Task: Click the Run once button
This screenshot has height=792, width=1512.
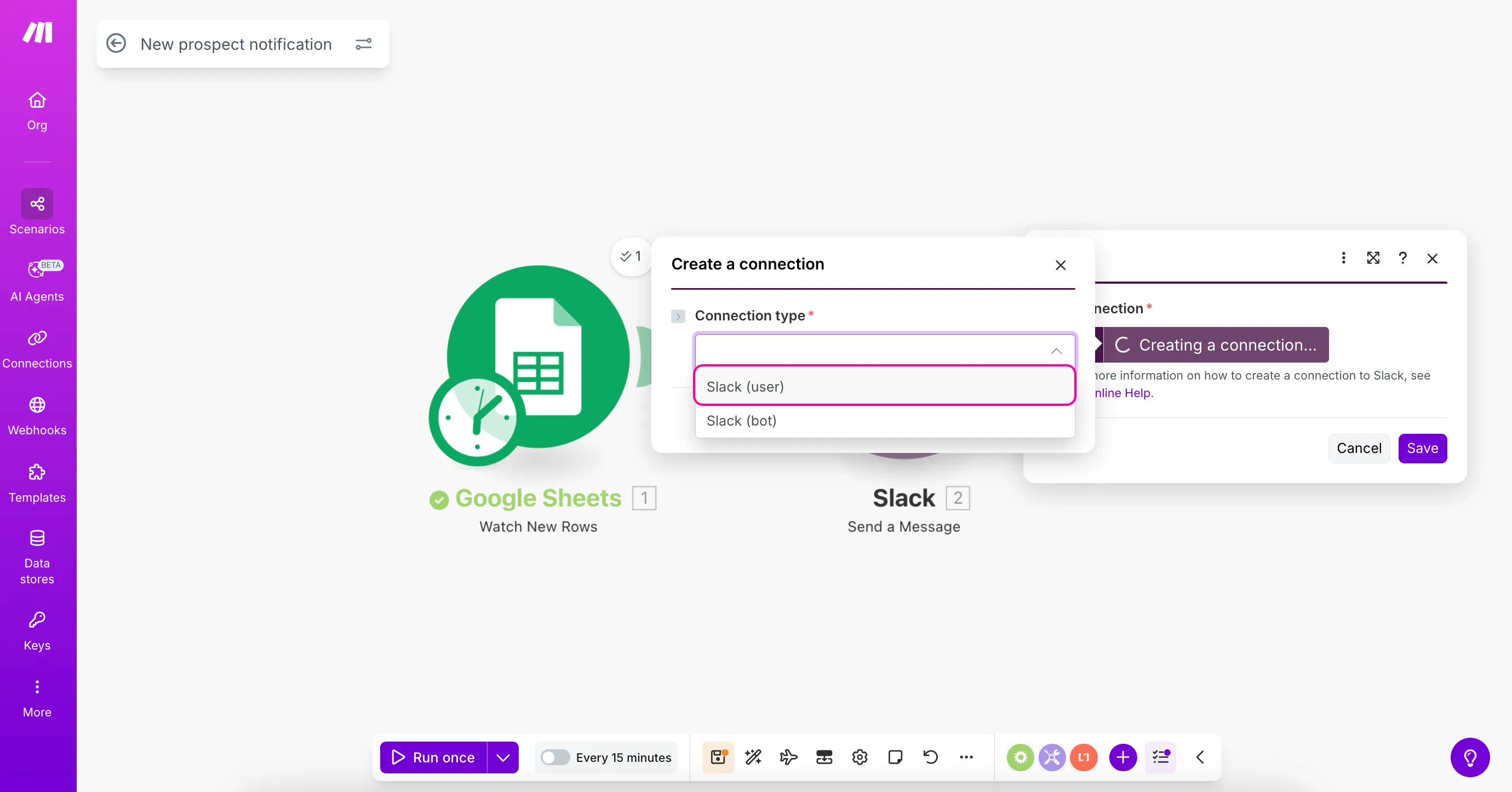Action: (x=434, y=757)
